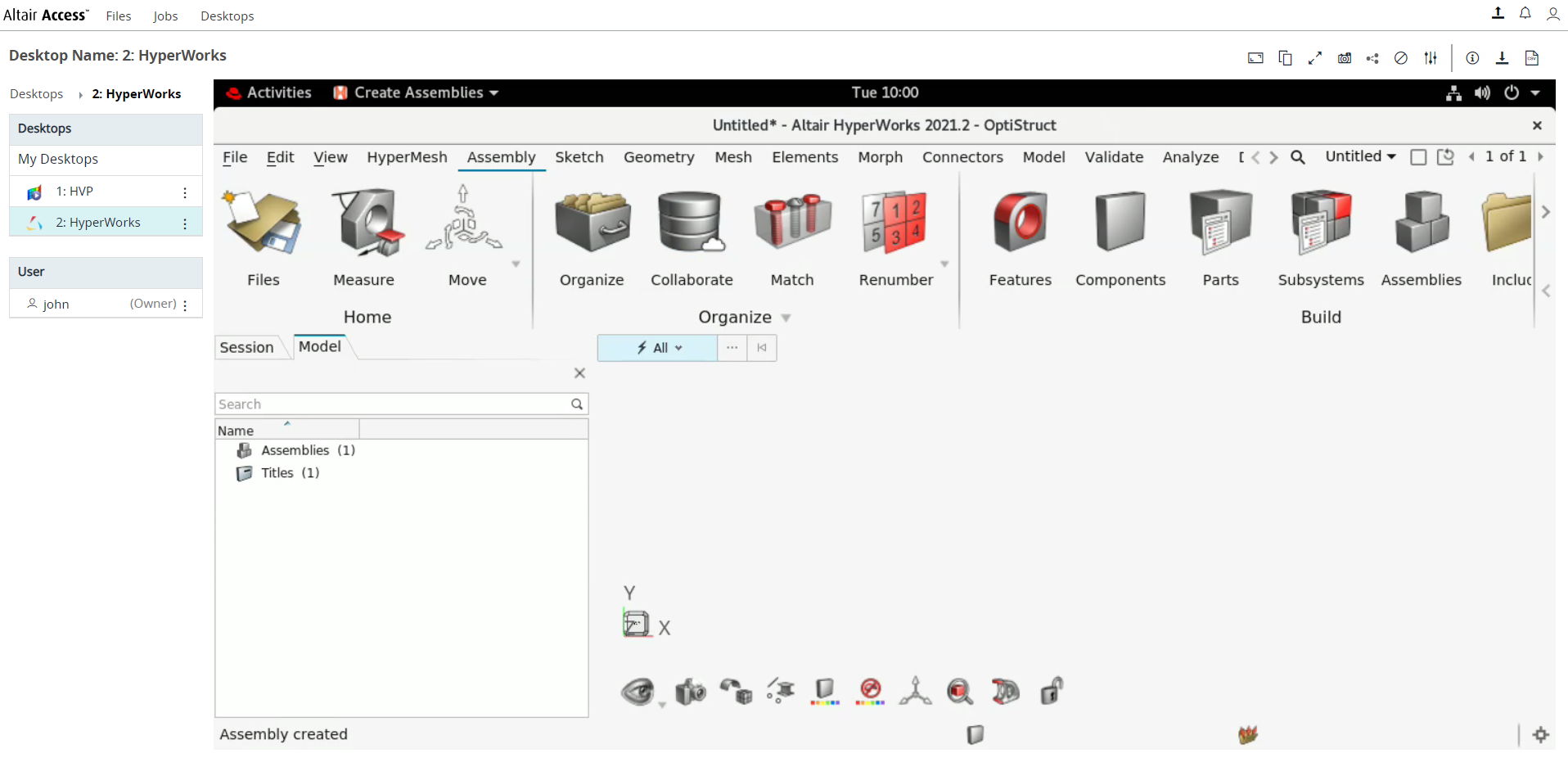The width and height of the screenshot is (1568, 767).
Task: Click the Collaborate database icon
Action: point(692,223)
